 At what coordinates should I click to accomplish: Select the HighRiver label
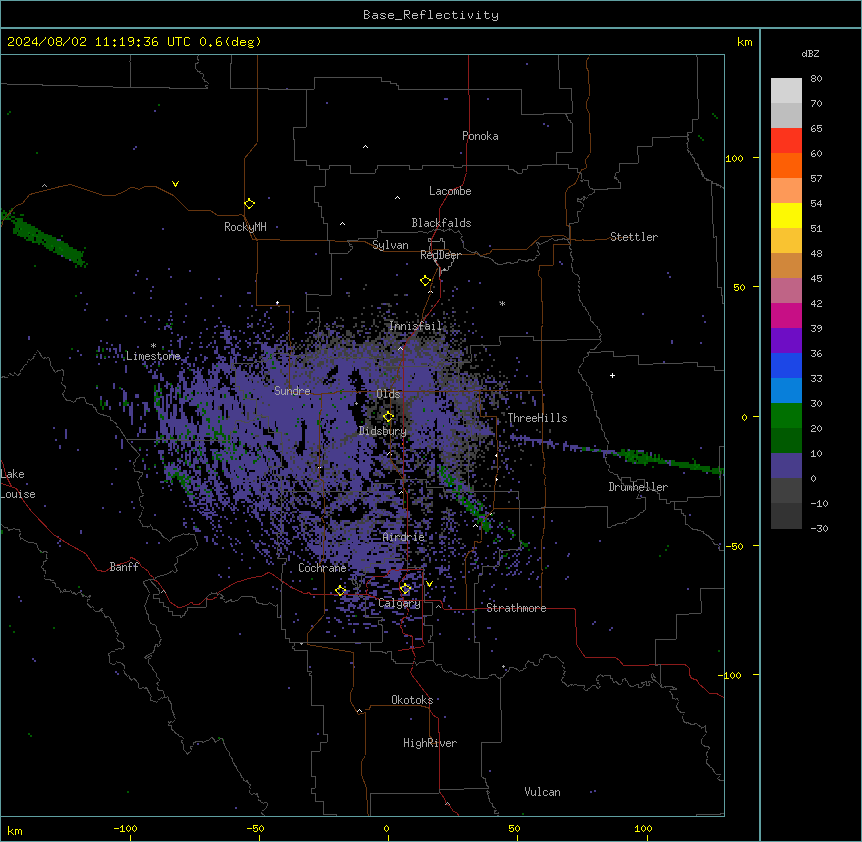pos(430,743)
